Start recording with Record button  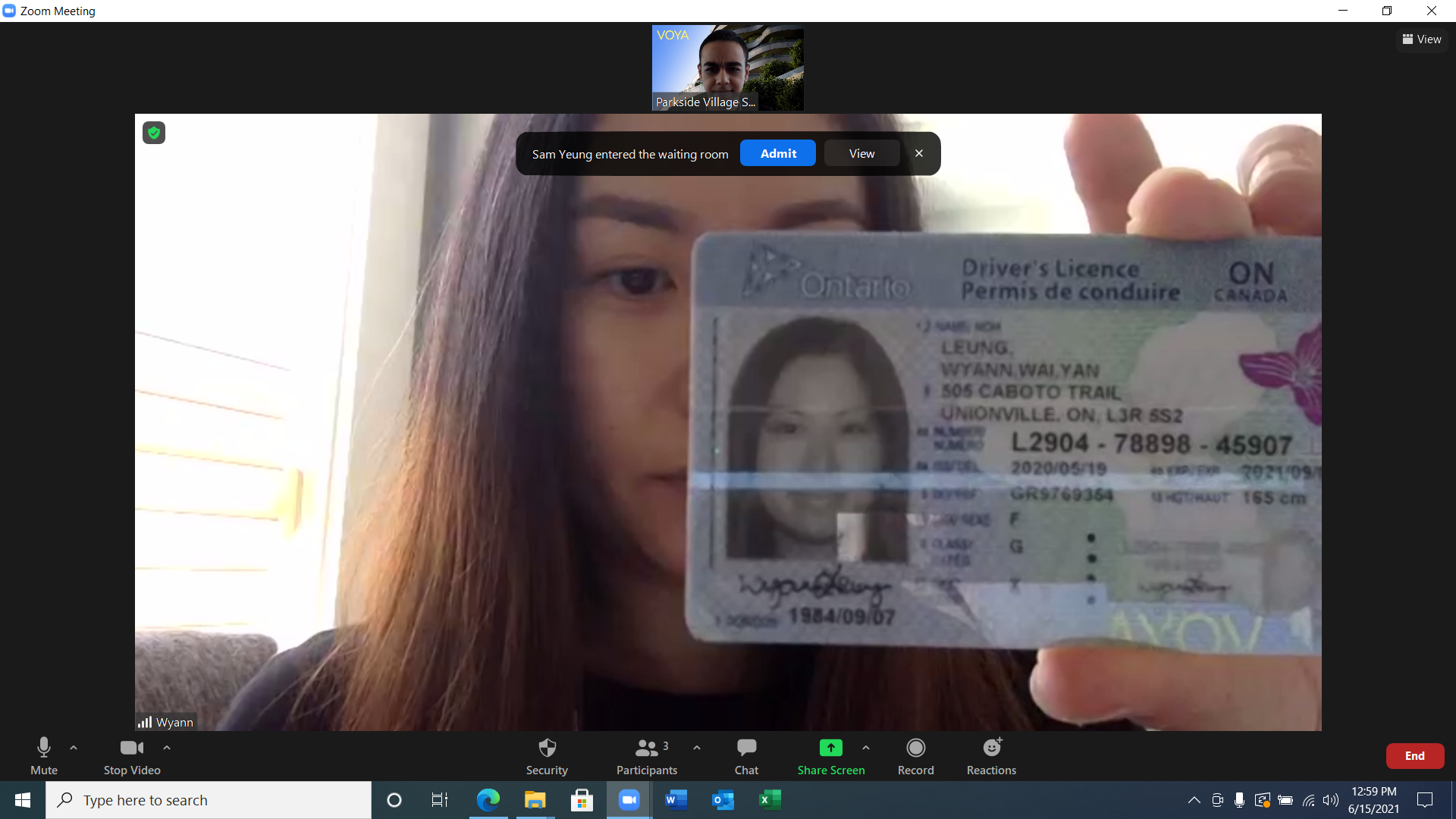click(x=916, y=756)
